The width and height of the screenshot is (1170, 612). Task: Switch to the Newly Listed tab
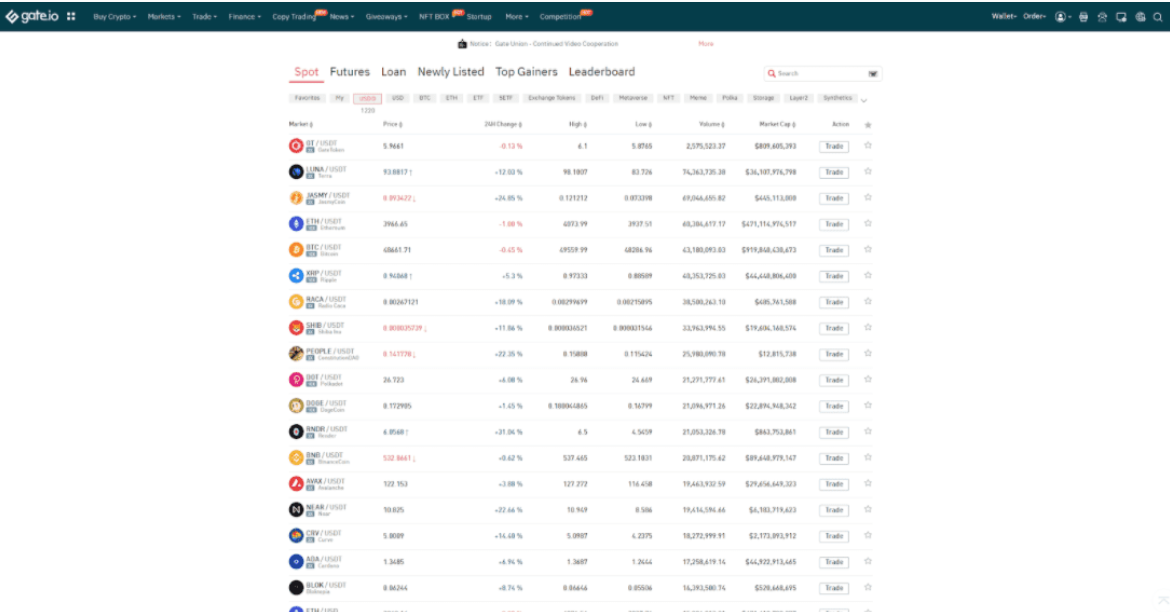coord(451,72)
